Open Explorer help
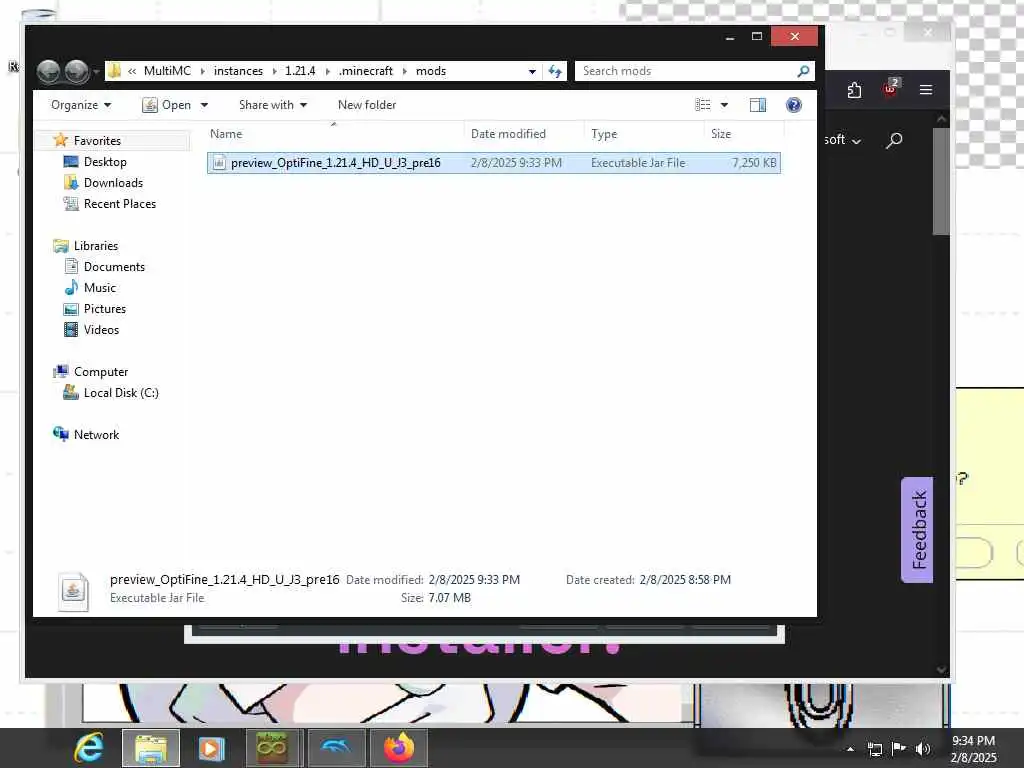The width and height of the screenshot is (1024, 768). 793,104
